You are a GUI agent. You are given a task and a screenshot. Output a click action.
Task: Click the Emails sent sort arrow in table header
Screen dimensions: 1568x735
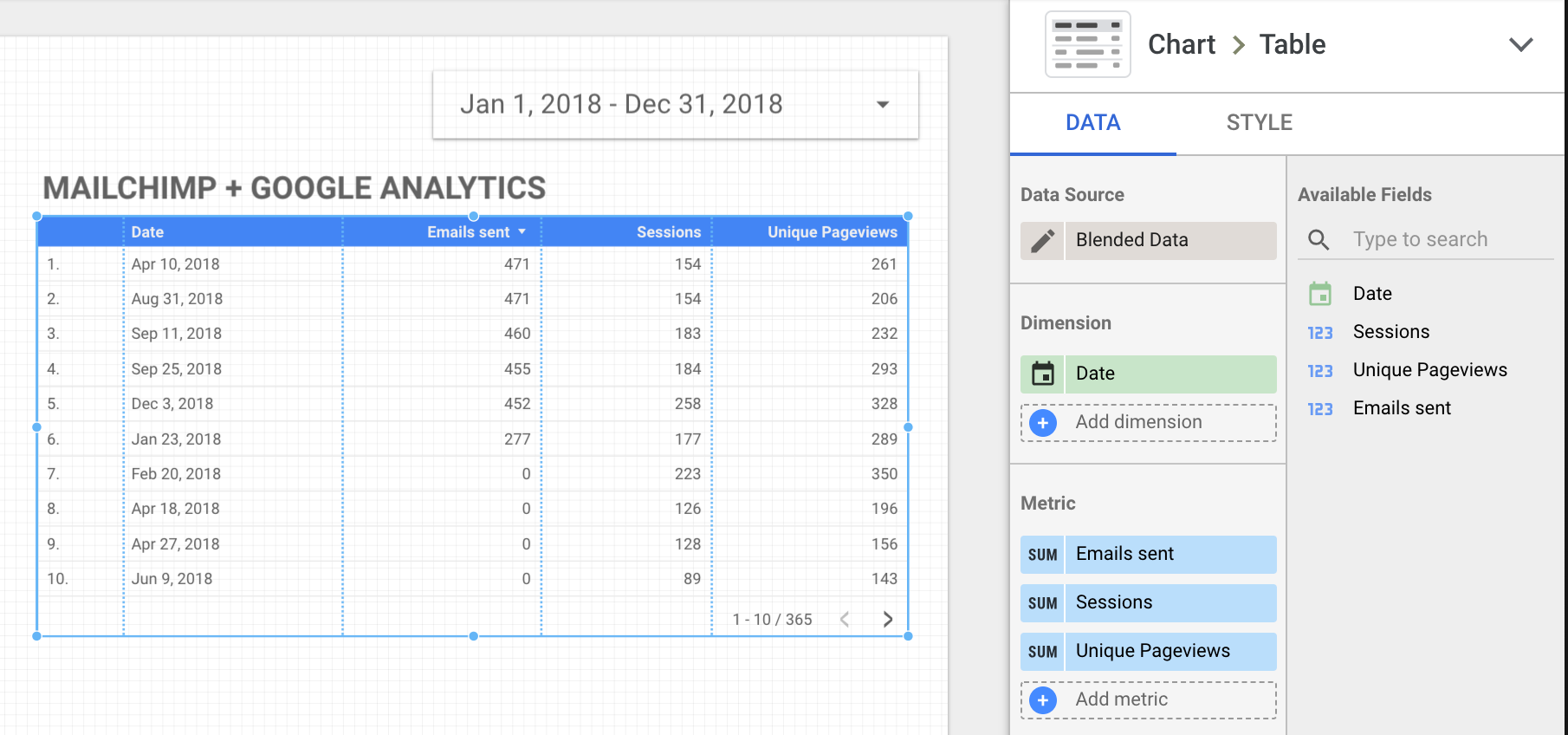tap(522, 231)
